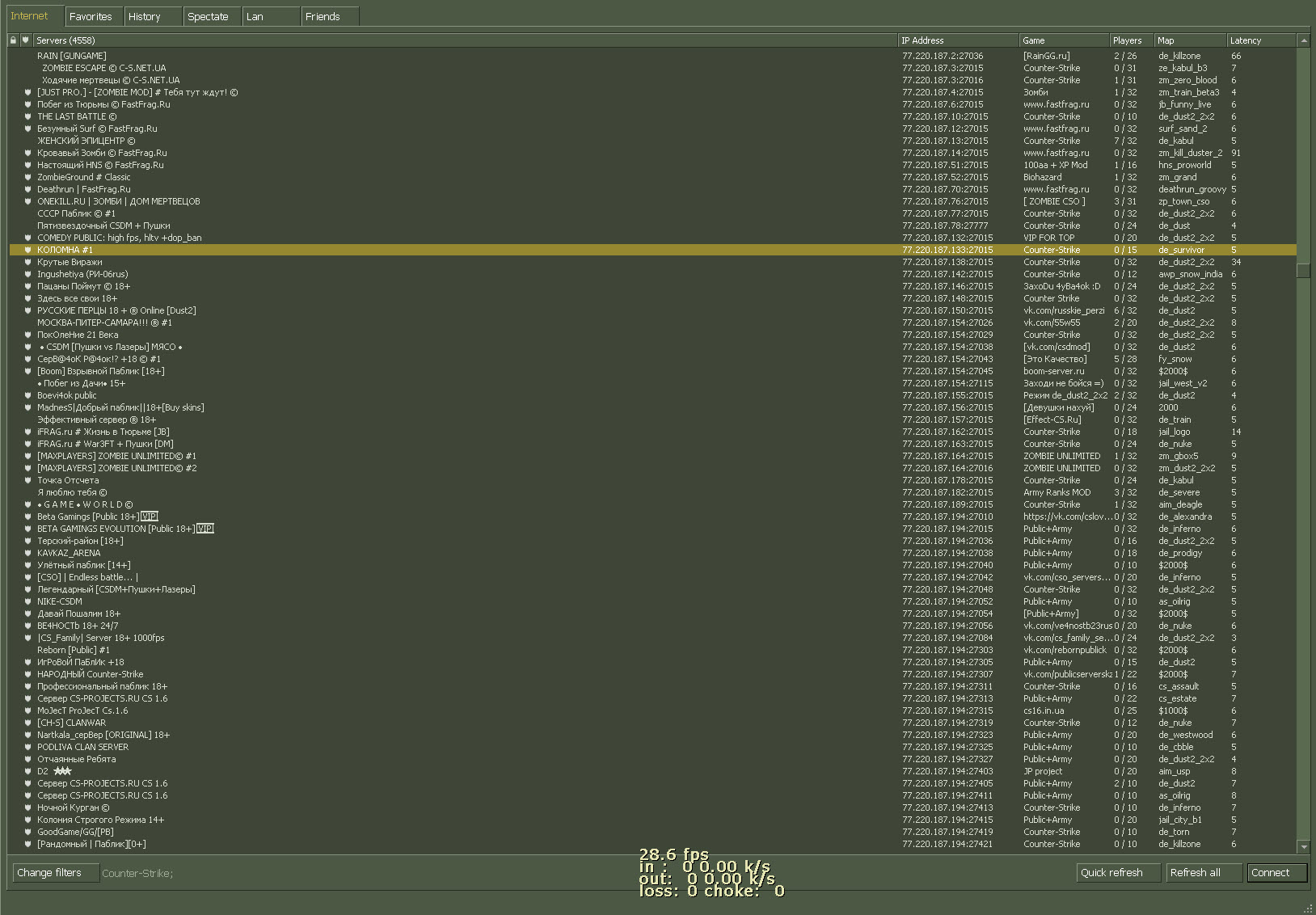Click shield icon next to Ingushetiya server
Viewport: 1316px width, 915px height.
pyautogui.click(x=27, y=274)
